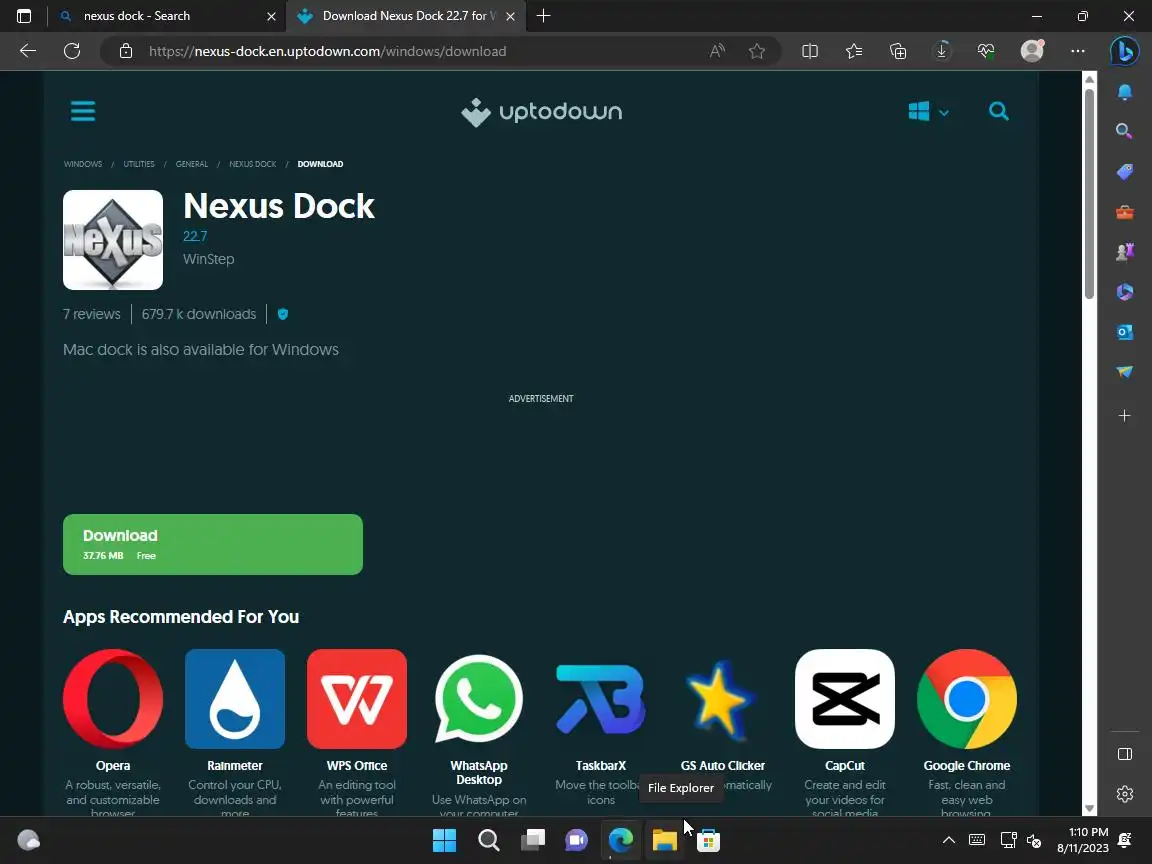Viewport: 1152px width, 864px height.
Task: Click the vertical scrollbar thumb
Action: pyautogui.click(x=1090, y=192)
